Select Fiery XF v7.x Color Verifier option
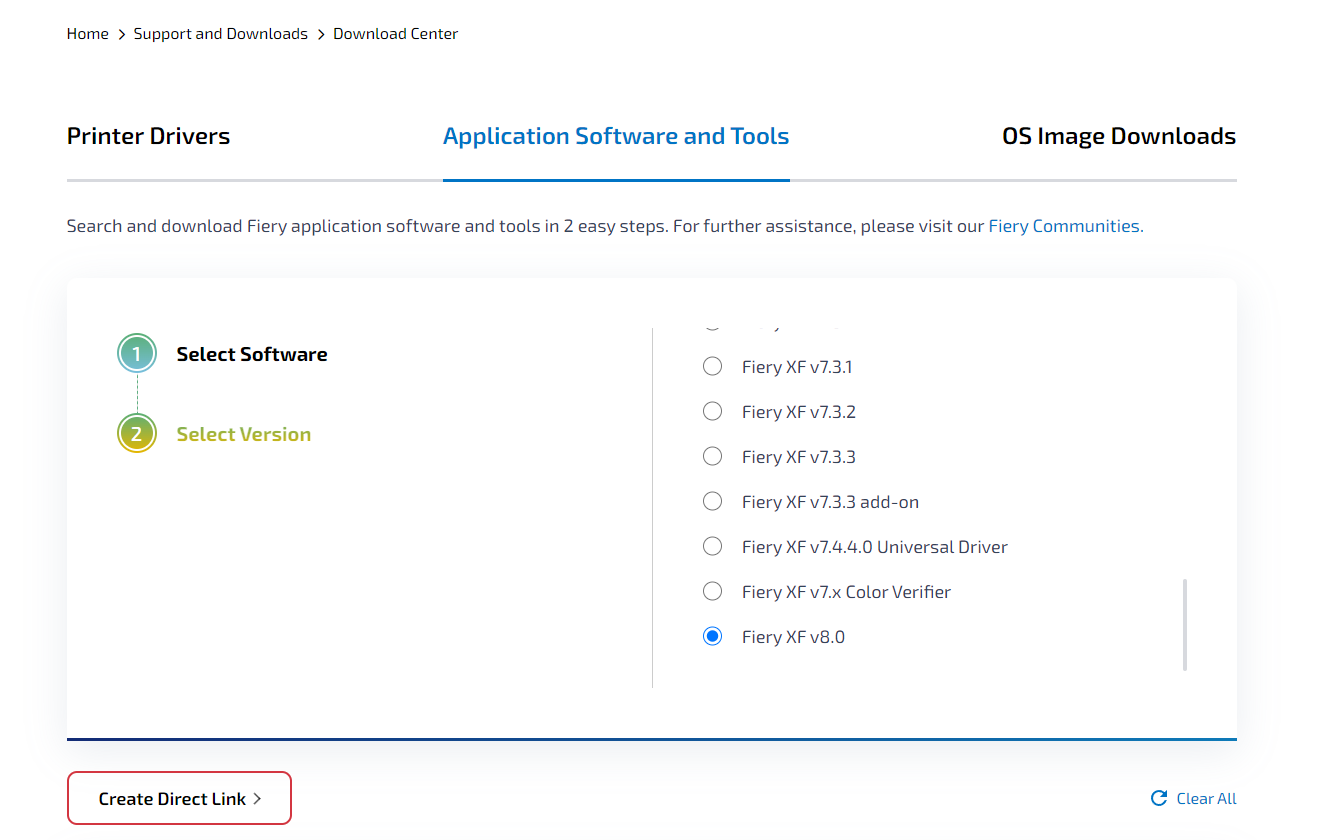This screenshot has height=840, width=1334. 712,592
